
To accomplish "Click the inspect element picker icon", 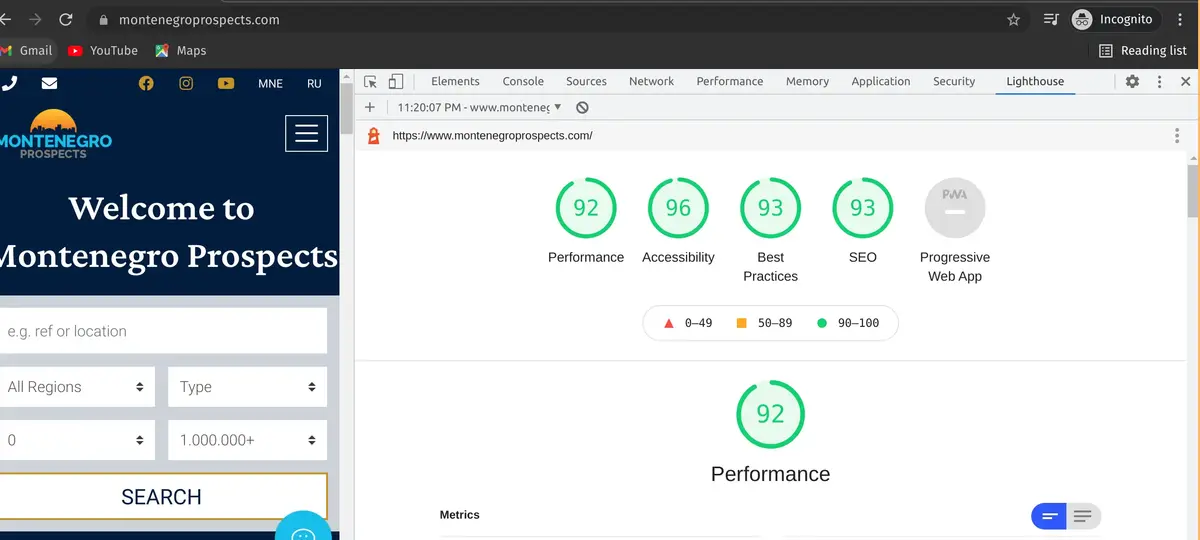I will click(370, 82).
